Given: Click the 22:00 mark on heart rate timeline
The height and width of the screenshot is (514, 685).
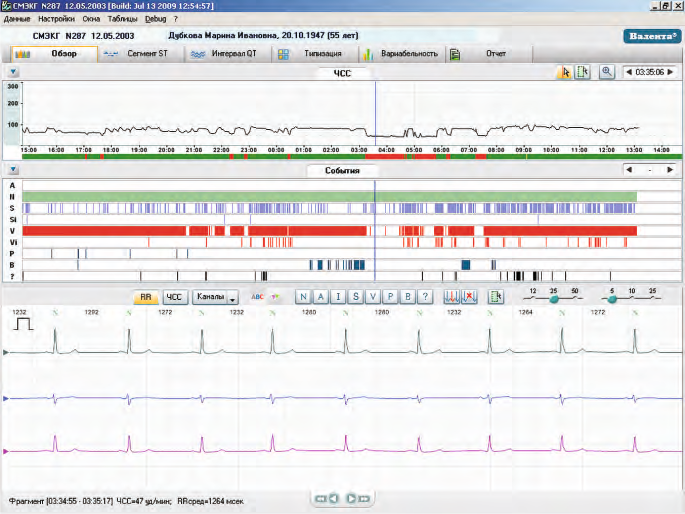Looking at the screenshot, I should pyautogui.click(x=221, y=150).
